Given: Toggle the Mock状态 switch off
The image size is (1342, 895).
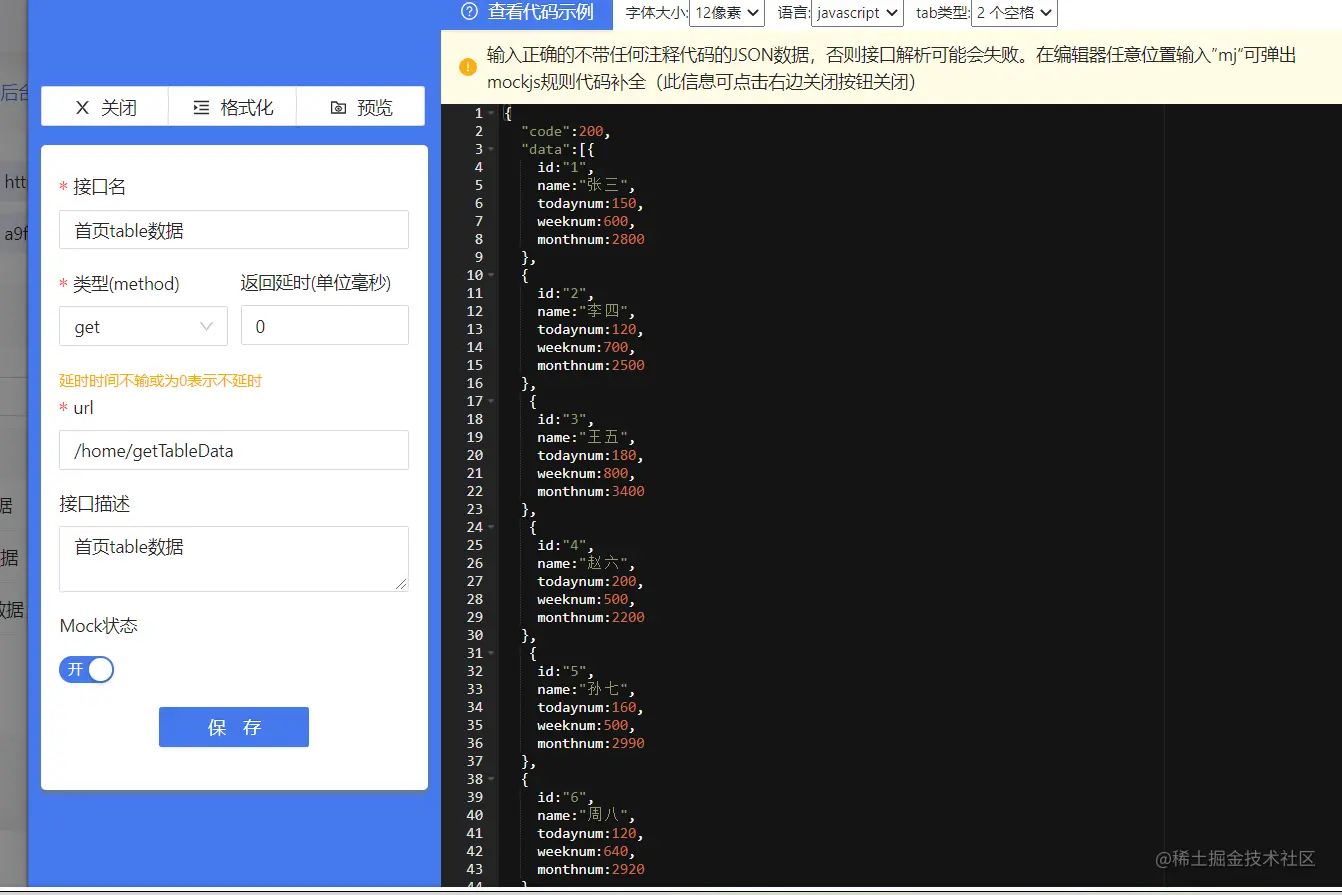Looking at the screenshot, I should click(x=87, y=669).
